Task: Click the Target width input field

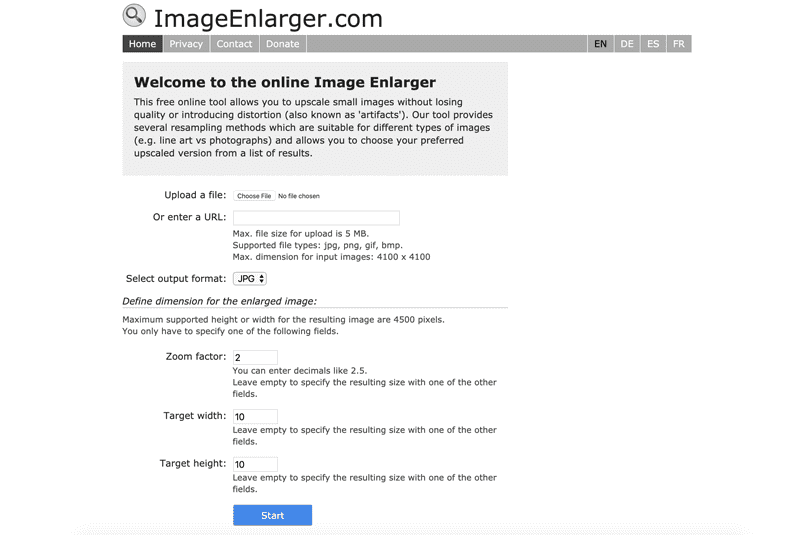Action: click(x=255, y=417)
